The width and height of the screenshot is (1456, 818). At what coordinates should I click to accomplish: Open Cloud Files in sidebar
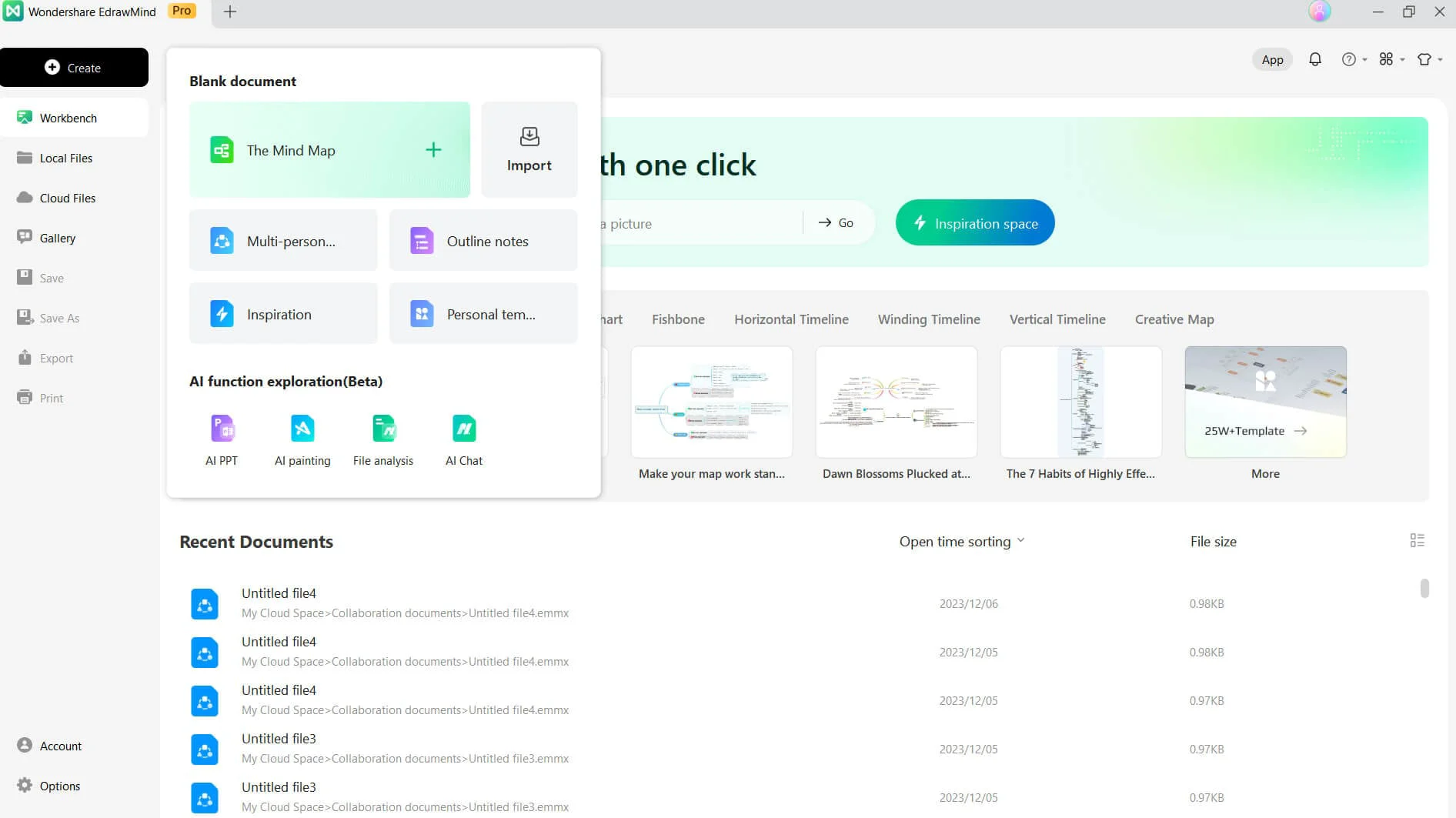point(68,198)
